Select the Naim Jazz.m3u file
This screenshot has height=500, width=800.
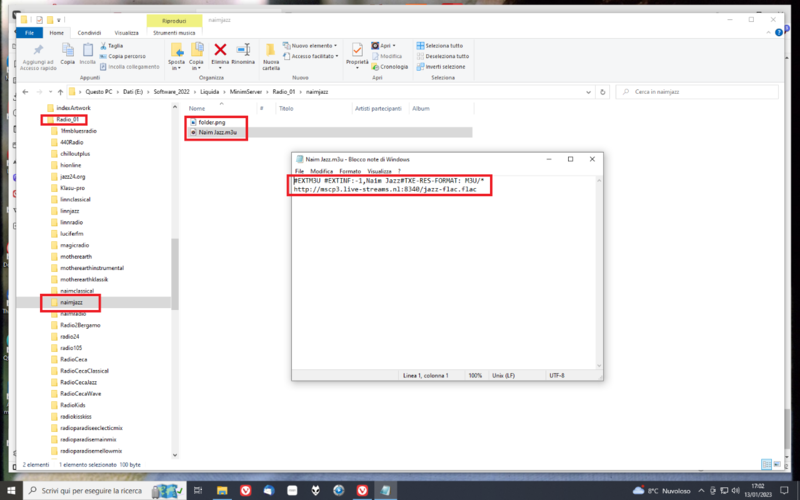coord(220,132)
